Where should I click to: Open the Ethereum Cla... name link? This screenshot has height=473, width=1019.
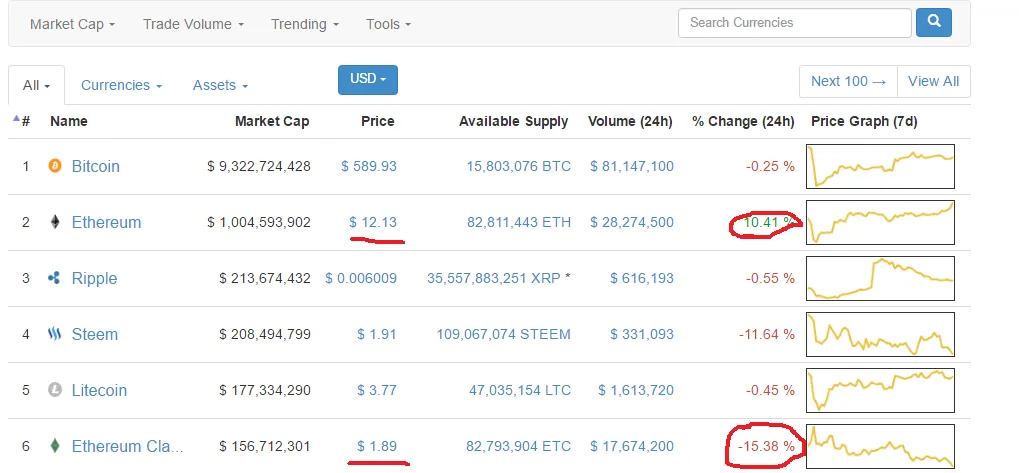127,446
